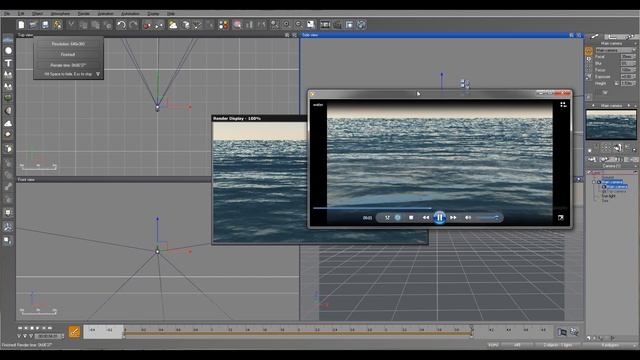Select Top camera in the layers tree
Viewport: 640px width, 360px height.
(x=617, y=191)
